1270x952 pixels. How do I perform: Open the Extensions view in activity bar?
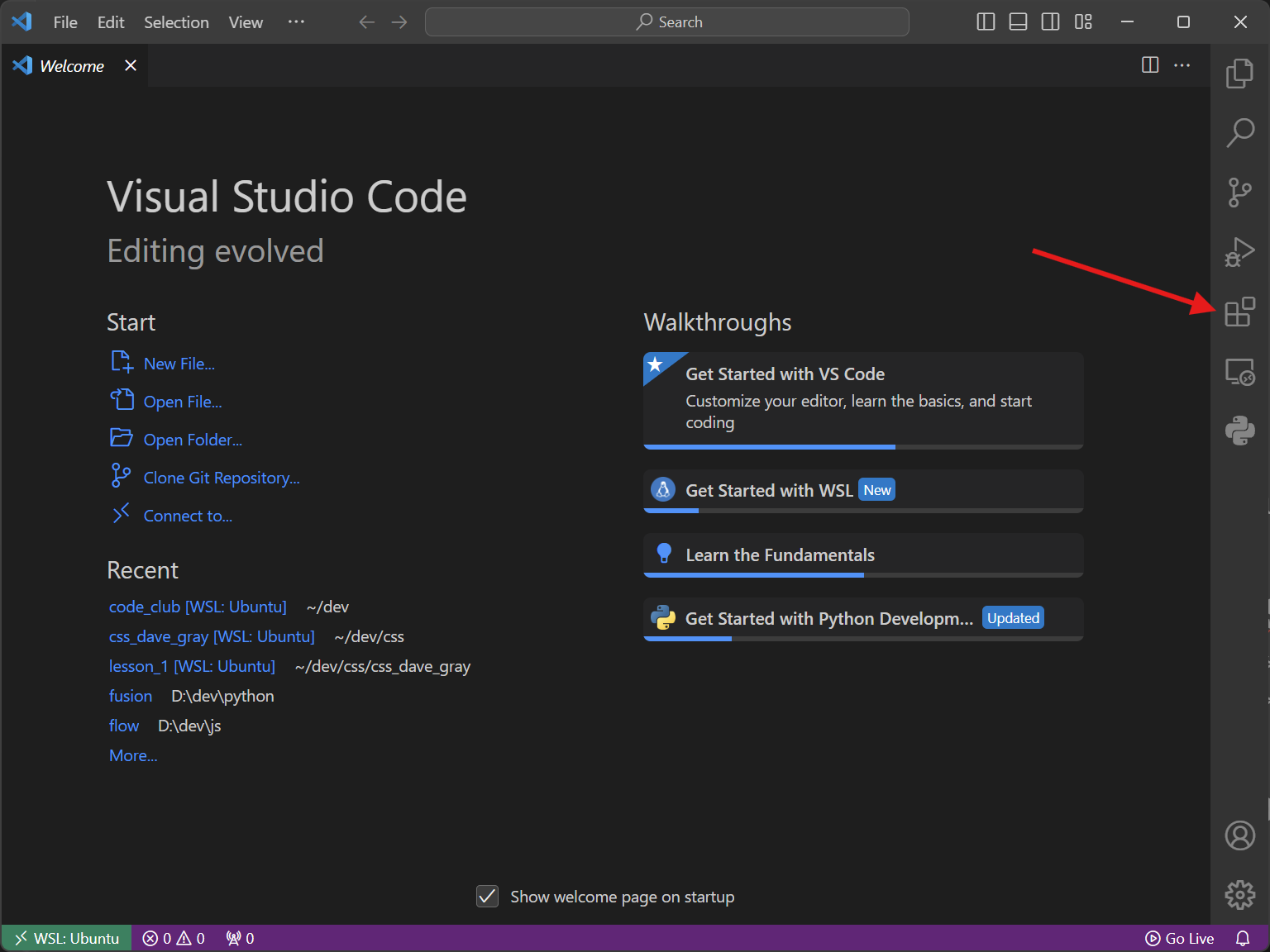(x=1239, y=312)
